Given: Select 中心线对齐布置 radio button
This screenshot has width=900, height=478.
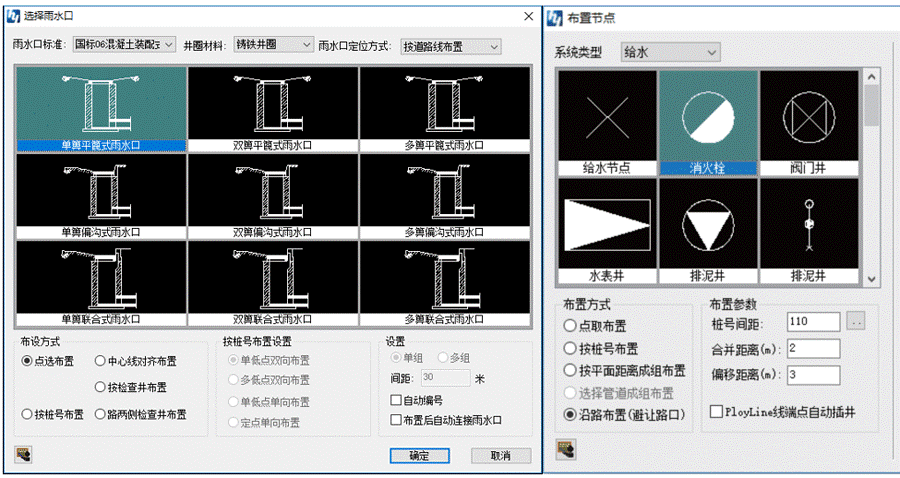Looking at the screenshot, I should point(100,361).
